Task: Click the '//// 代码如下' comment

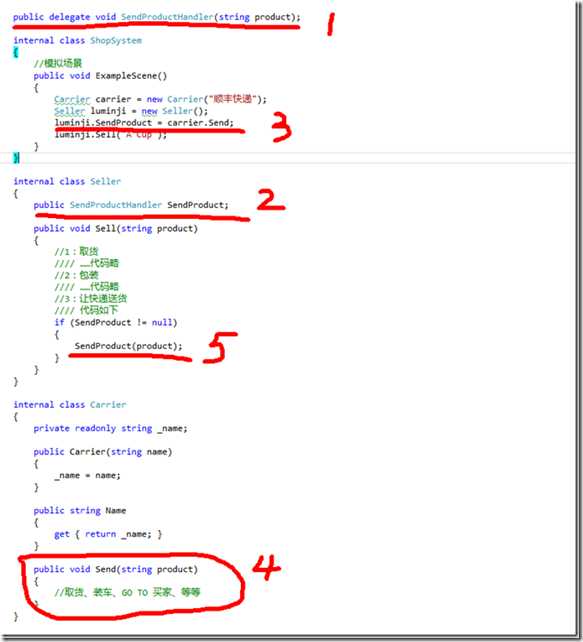Action: pos(86,310)
